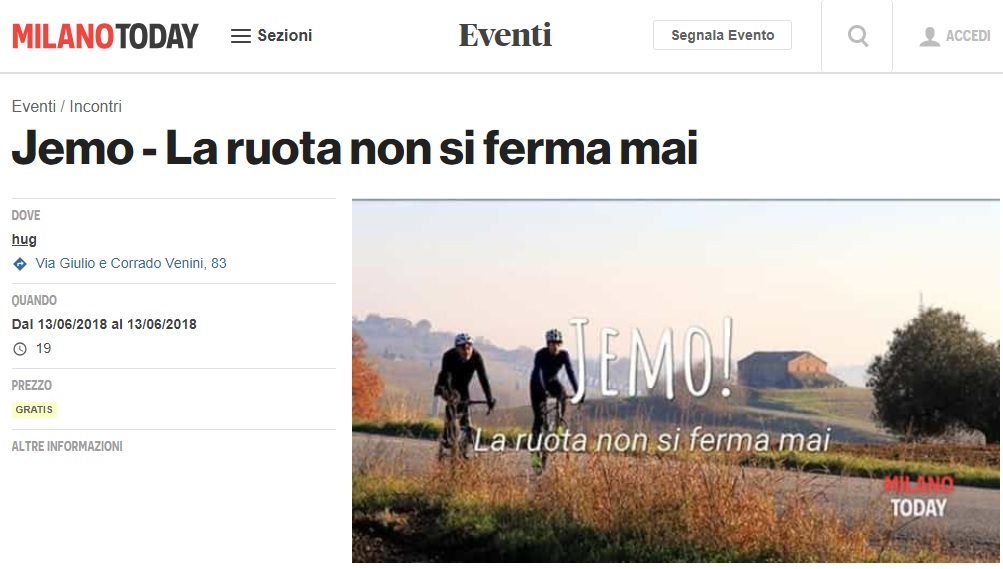The width and height of the screenshot is (1003, 569).
Task: Click the ALTRE INFORMAZIONI section label
Action: (x=67, y=446)
